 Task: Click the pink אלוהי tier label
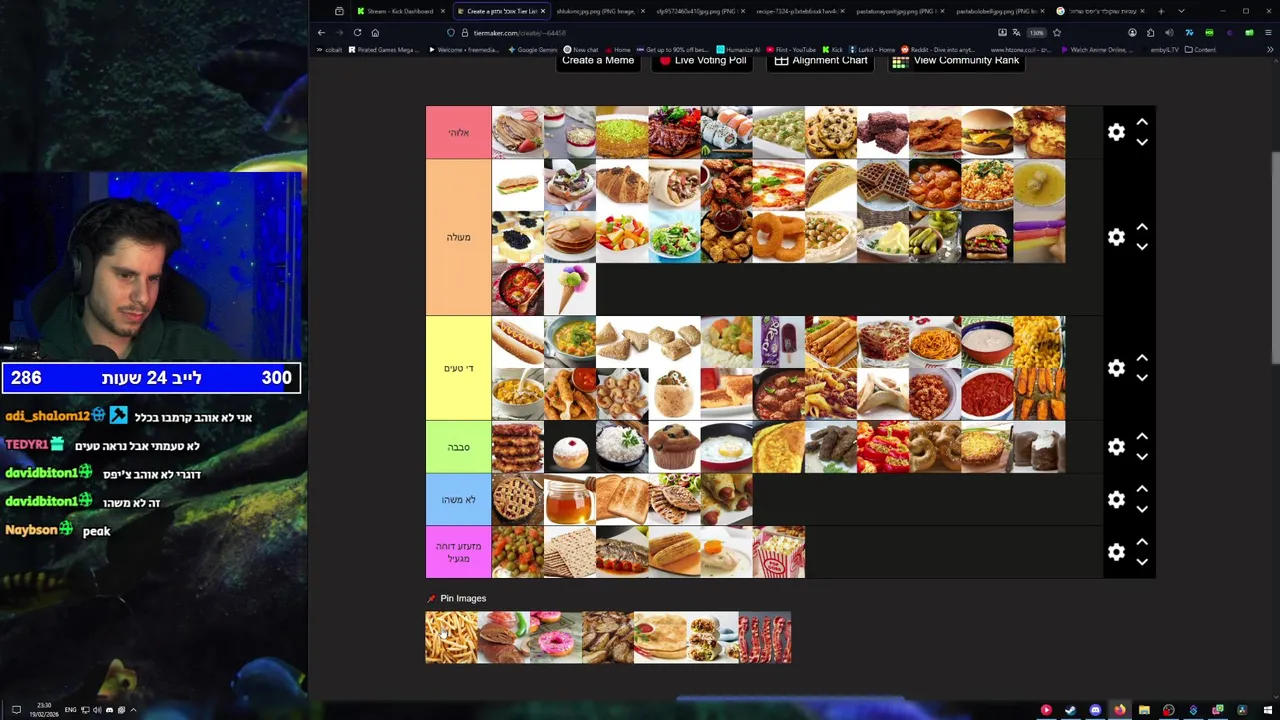click(x=458, y=132)
